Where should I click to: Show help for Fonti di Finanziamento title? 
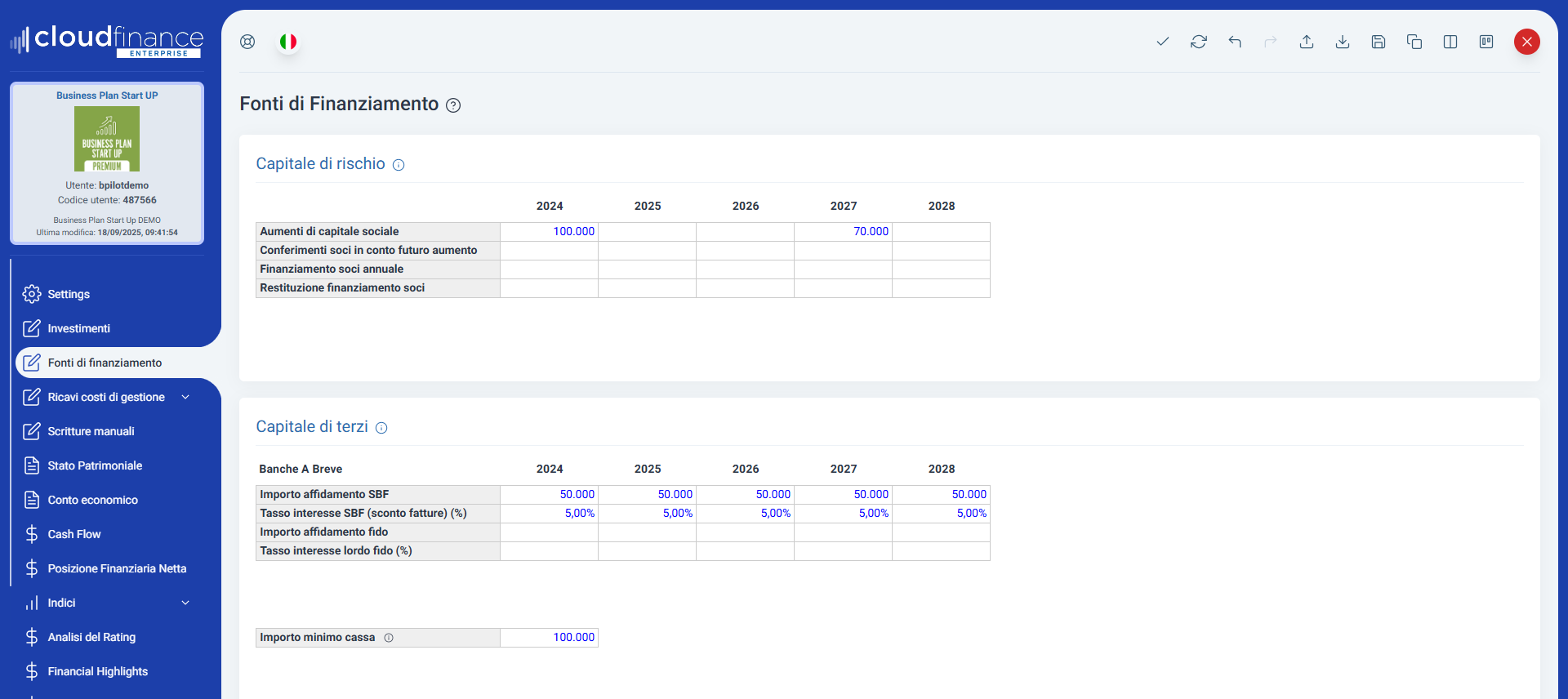click(x=453, y=105)
